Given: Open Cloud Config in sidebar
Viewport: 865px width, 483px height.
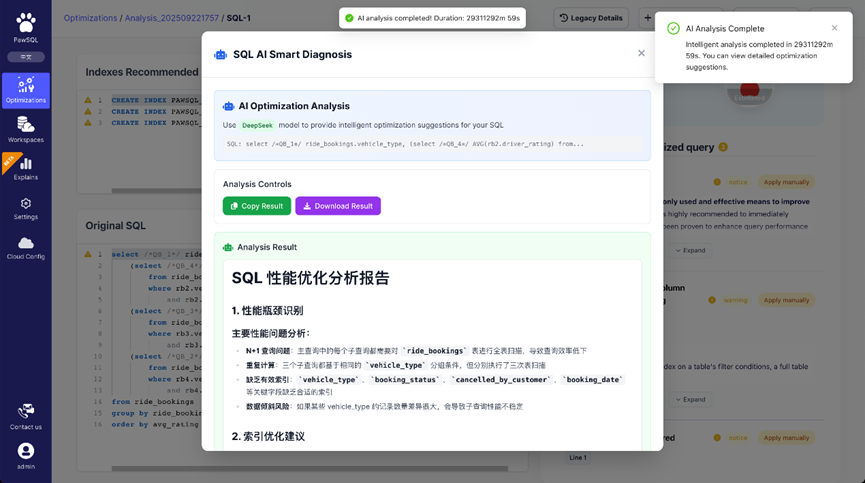Looking at the screenshot, I should pos(26,248).
